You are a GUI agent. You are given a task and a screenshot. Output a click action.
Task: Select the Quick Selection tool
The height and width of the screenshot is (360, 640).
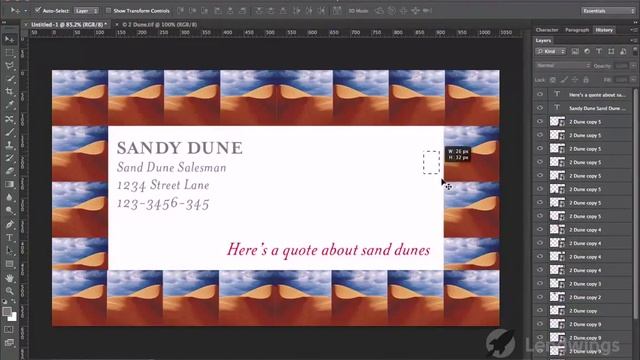pyautogui.click(x=9, y=79)
